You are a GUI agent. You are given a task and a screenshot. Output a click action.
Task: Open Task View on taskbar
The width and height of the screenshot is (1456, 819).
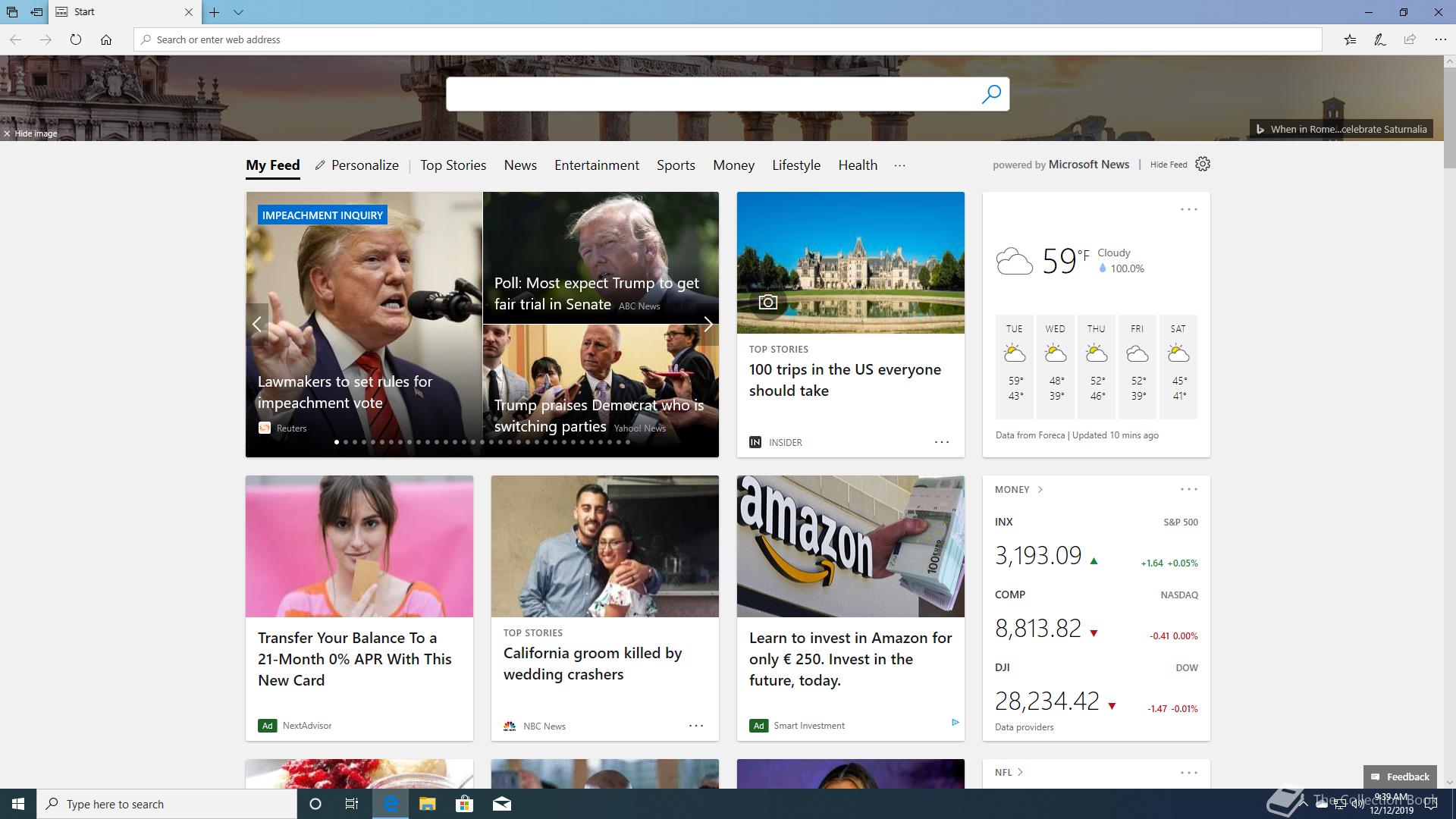click(352, 804)
